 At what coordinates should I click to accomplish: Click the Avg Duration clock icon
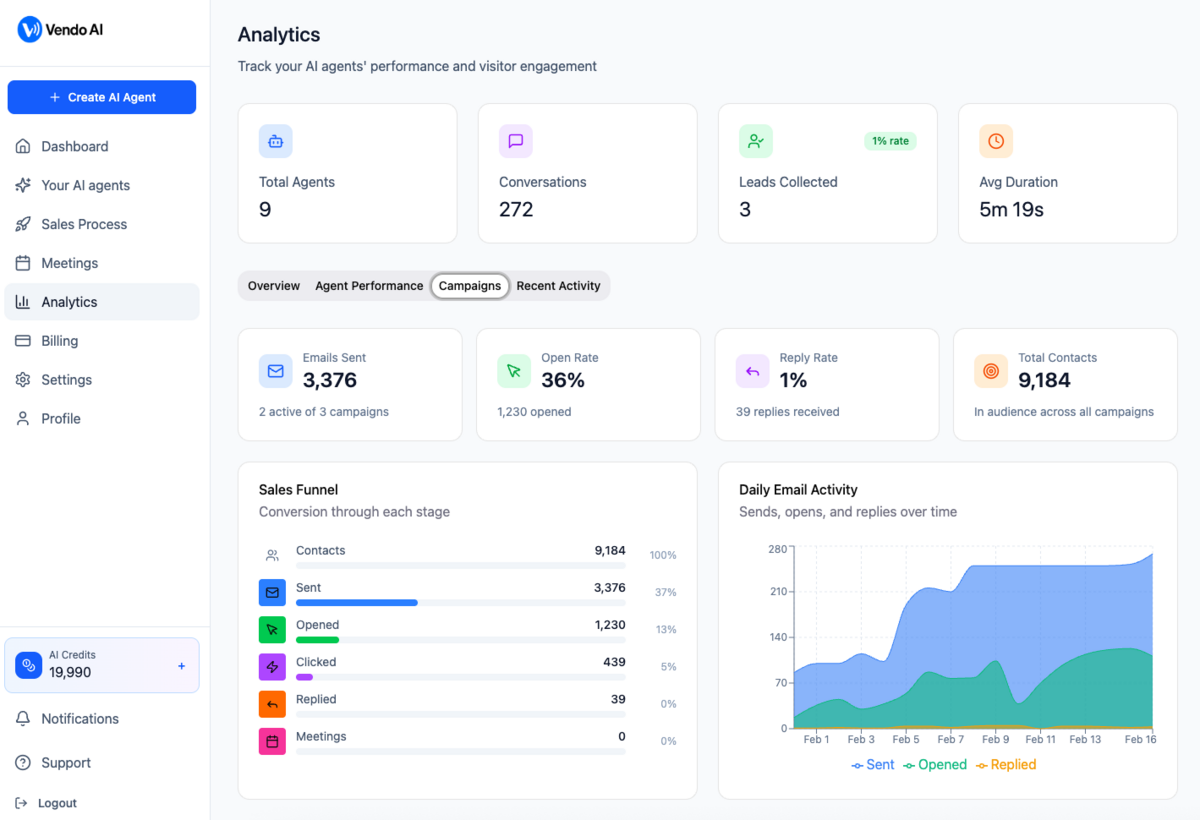click(996, 141)
